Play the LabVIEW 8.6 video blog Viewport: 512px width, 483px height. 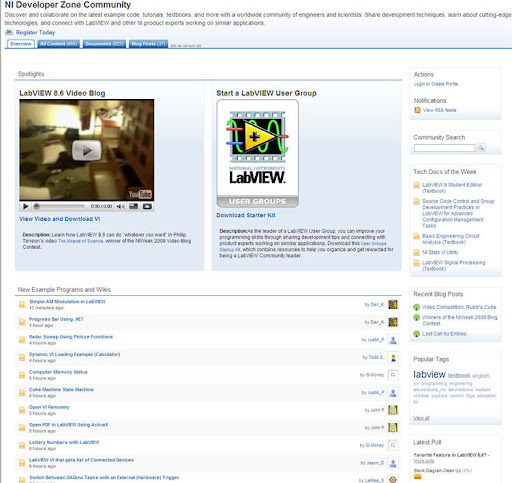point(87,150)
